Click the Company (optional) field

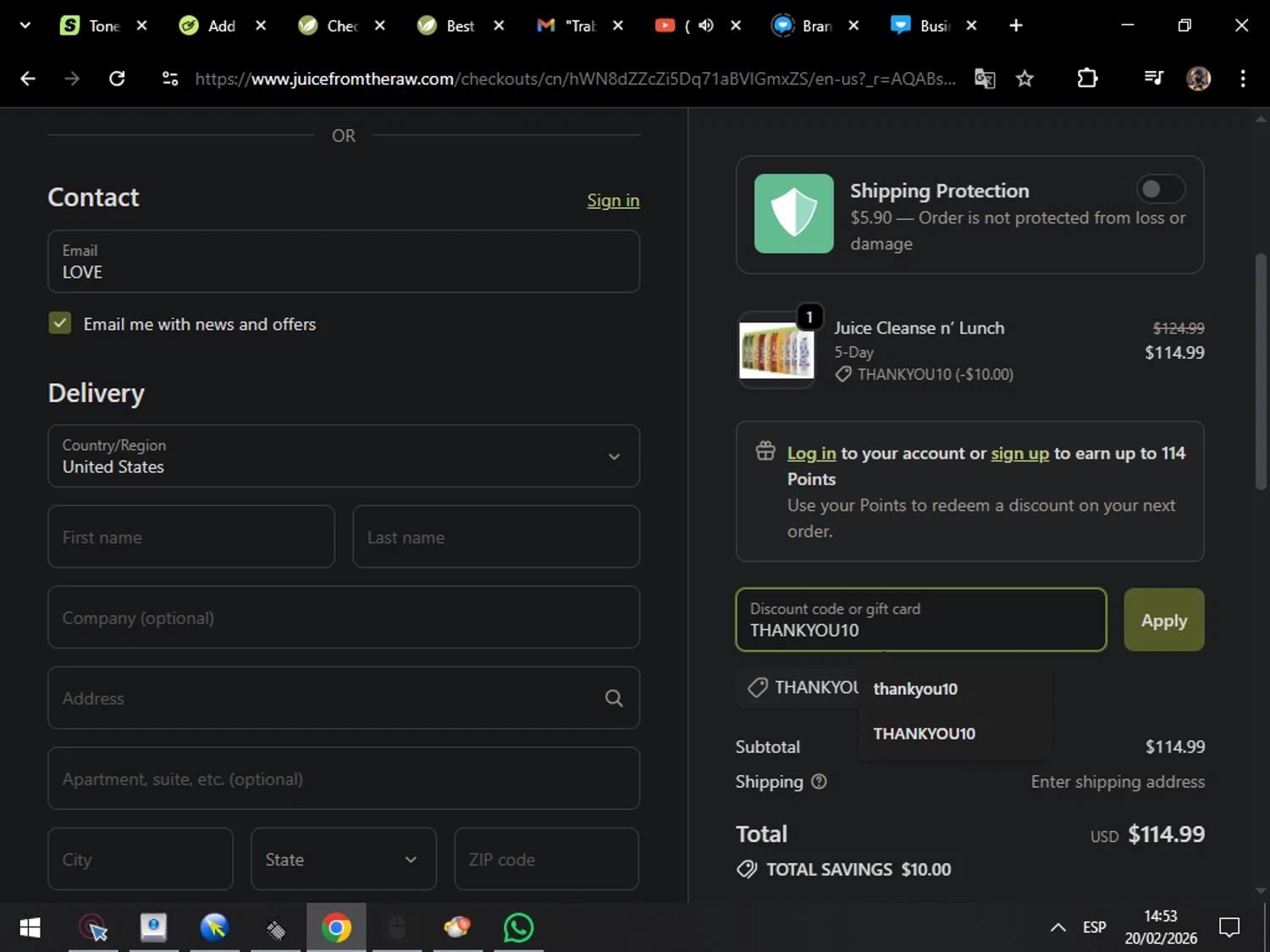344,617
